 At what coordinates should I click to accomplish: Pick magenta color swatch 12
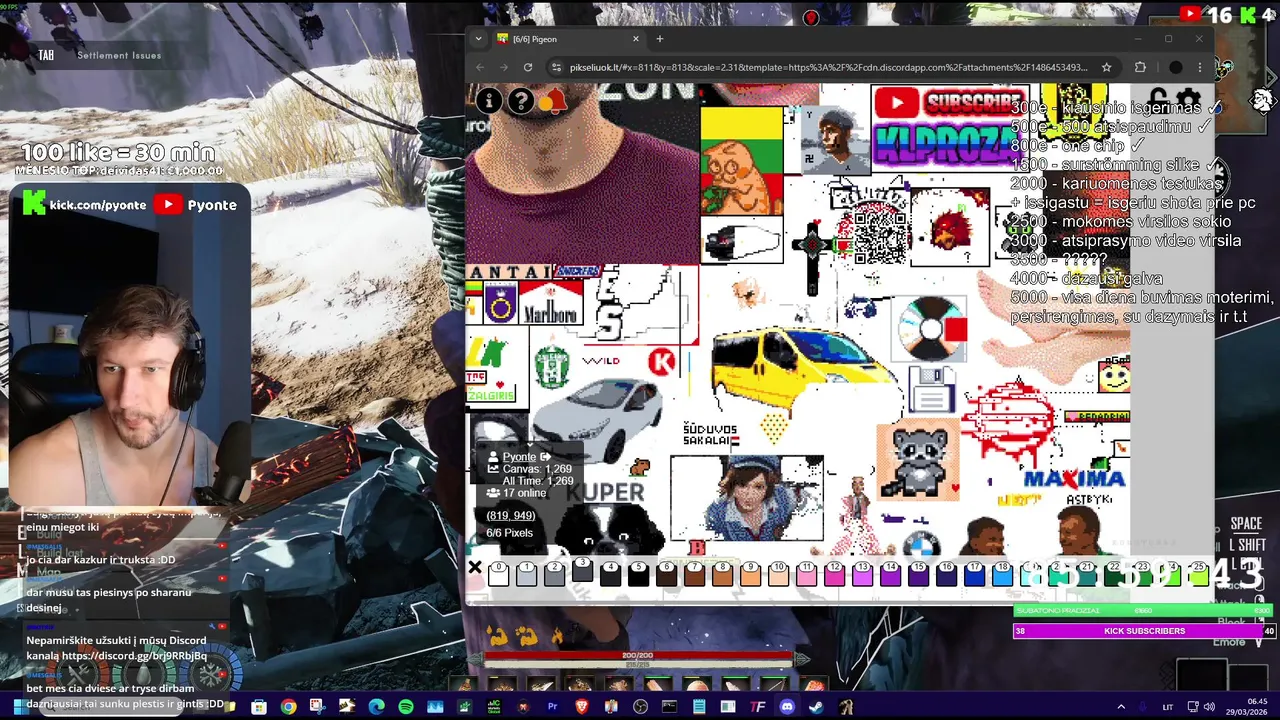(834, 573)
